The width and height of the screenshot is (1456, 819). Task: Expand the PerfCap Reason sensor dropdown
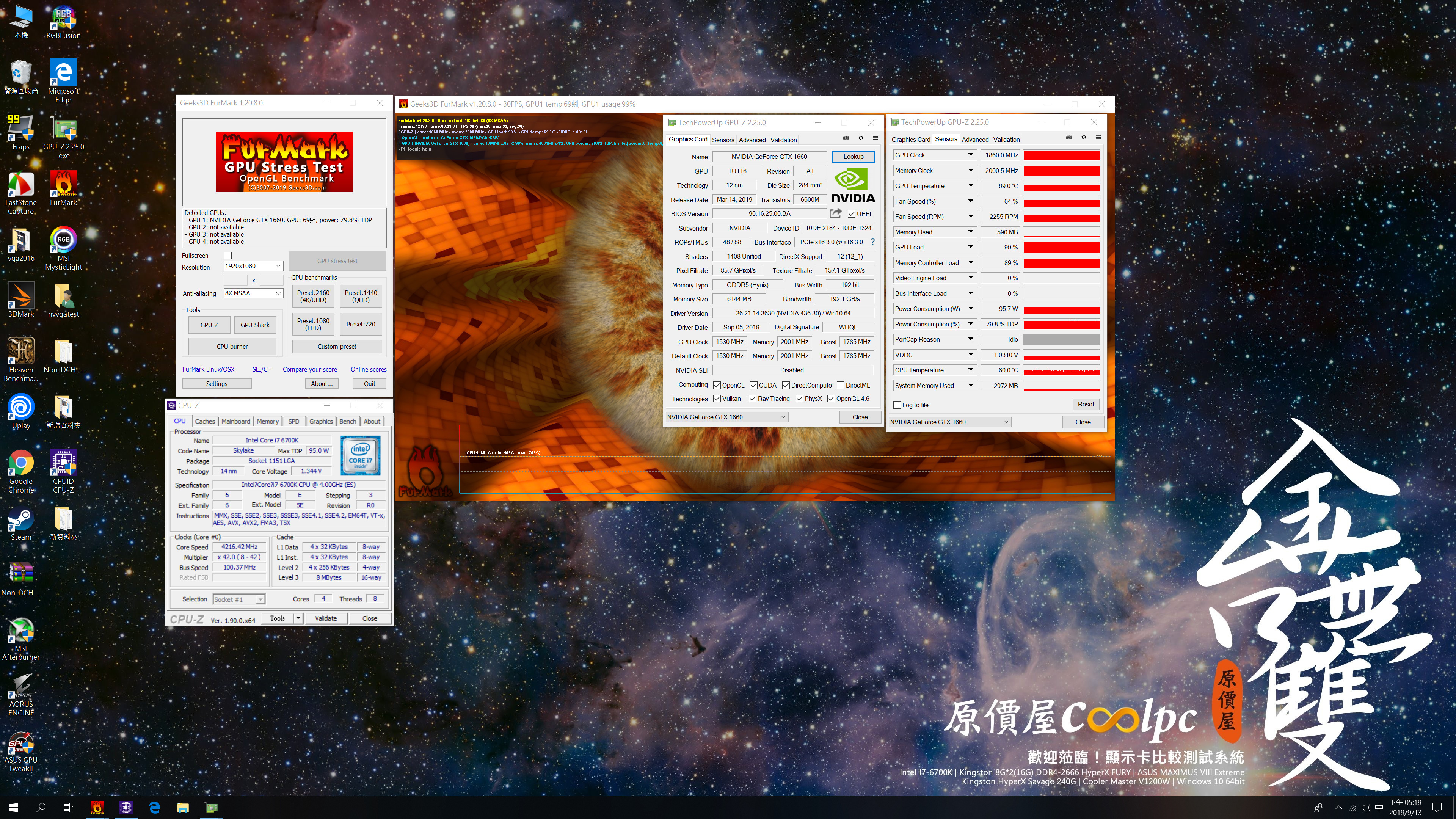tap(971, 340)
